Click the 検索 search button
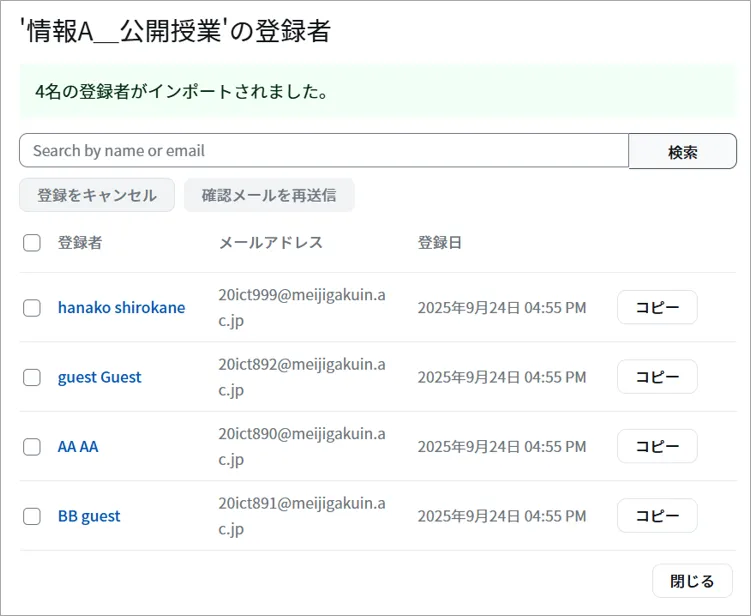This screenshot has width=751, height=616. [x=682, y=152]
